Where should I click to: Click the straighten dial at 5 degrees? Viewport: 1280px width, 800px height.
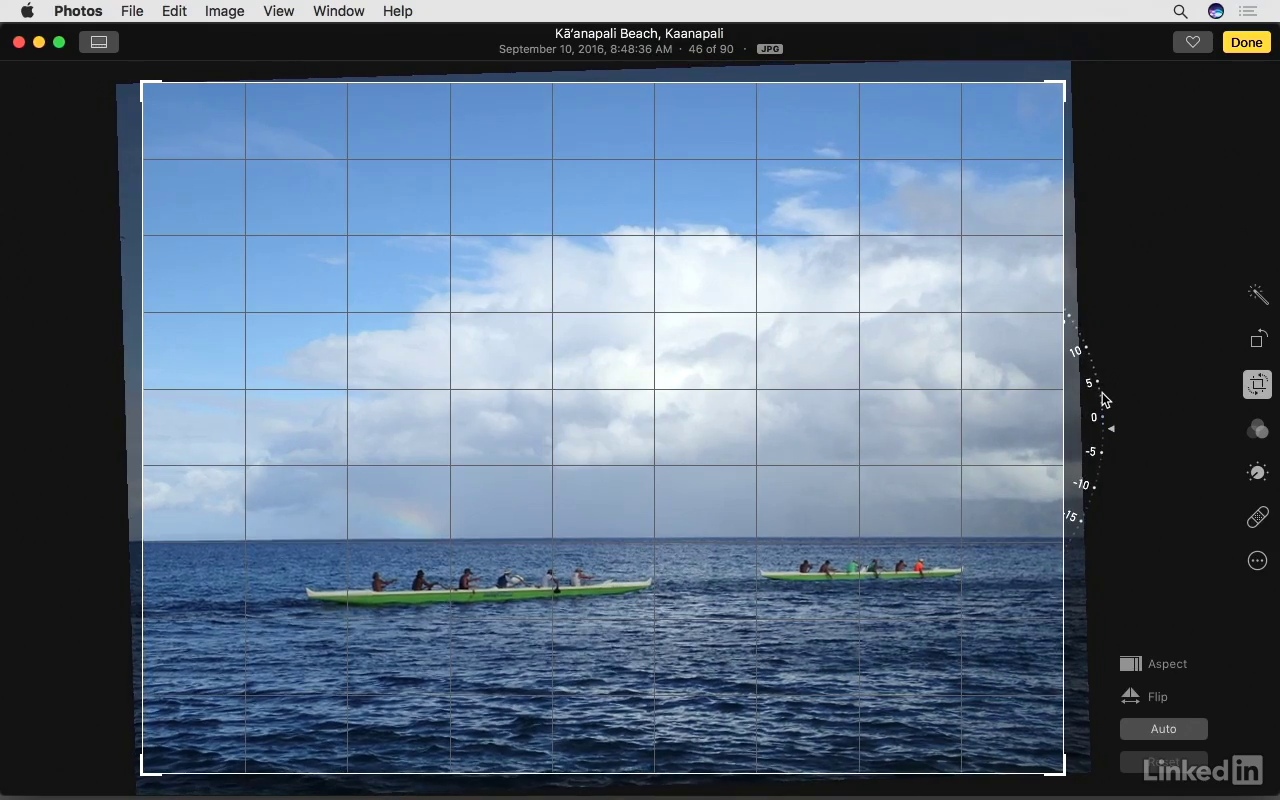click(1089, 383)
